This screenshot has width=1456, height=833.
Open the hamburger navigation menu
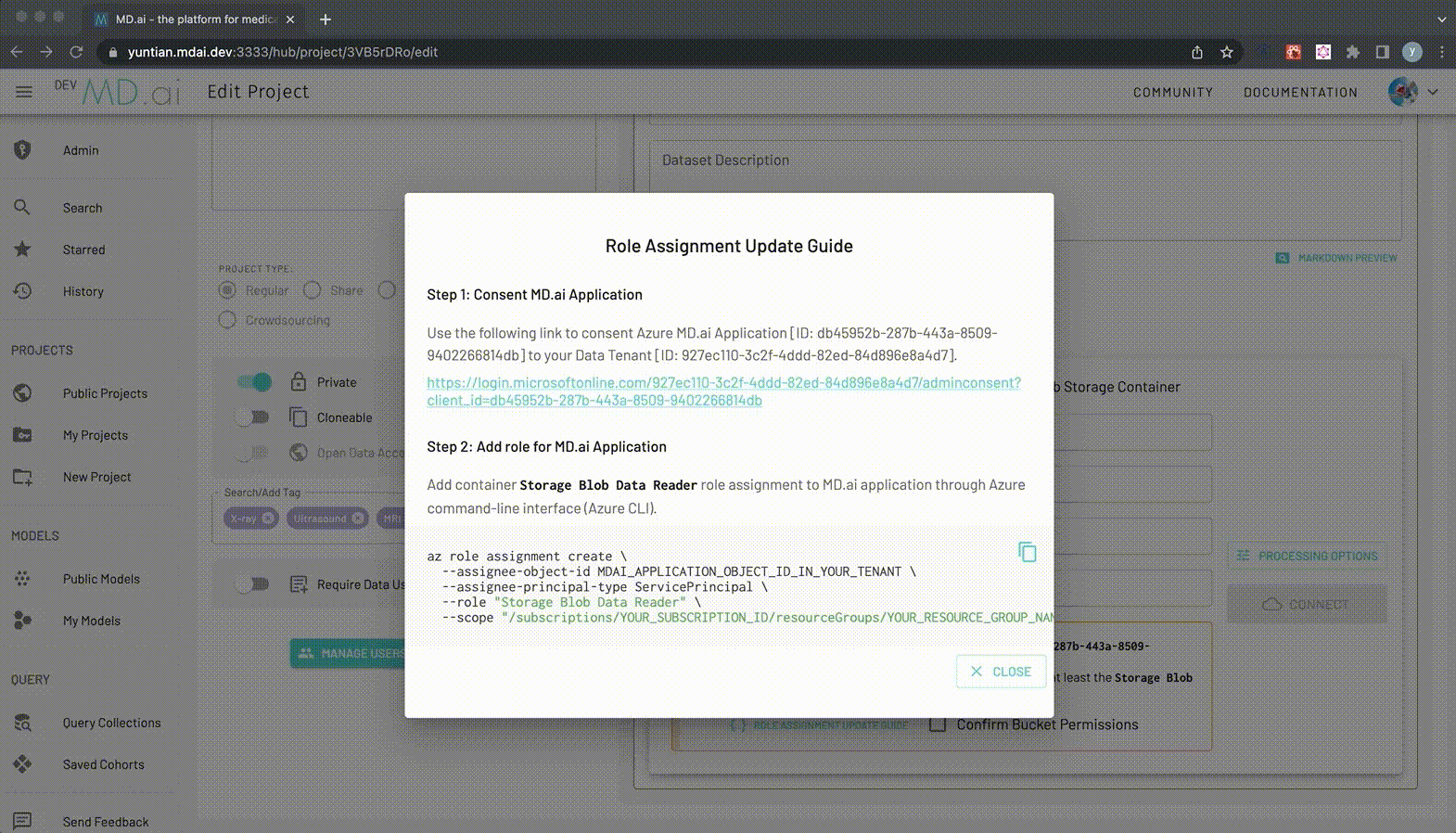click(x=24, y=92)
